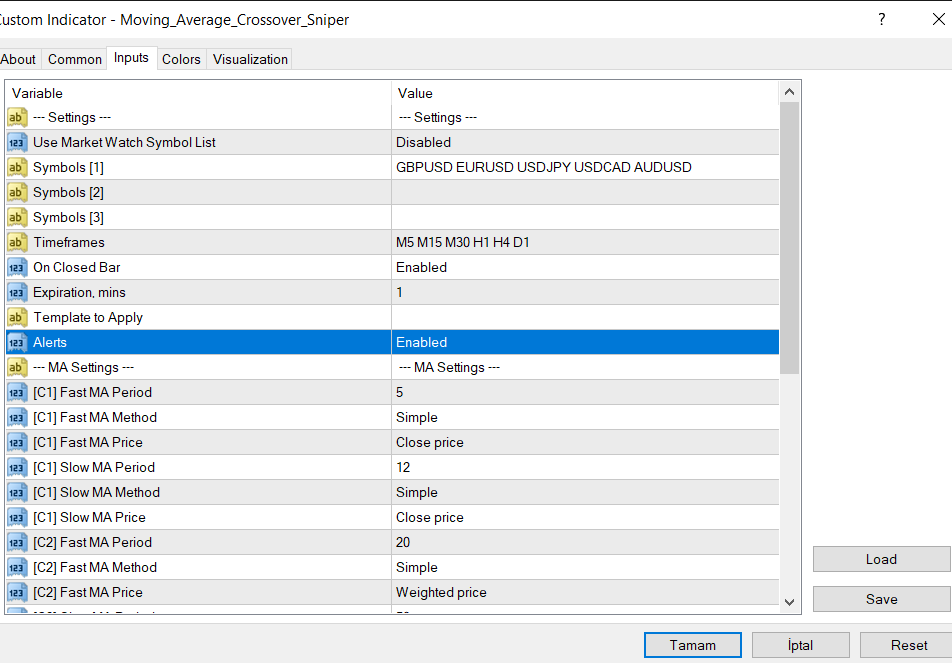Click the Reset button

[909, 645]
